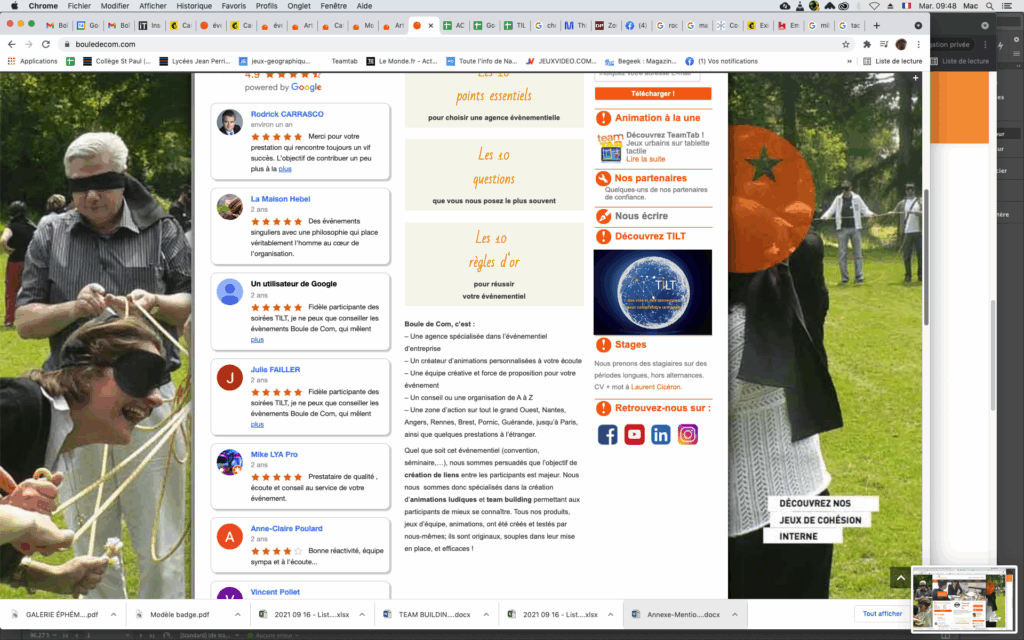Open a new tab with the plus button

(x=876, y=25)
